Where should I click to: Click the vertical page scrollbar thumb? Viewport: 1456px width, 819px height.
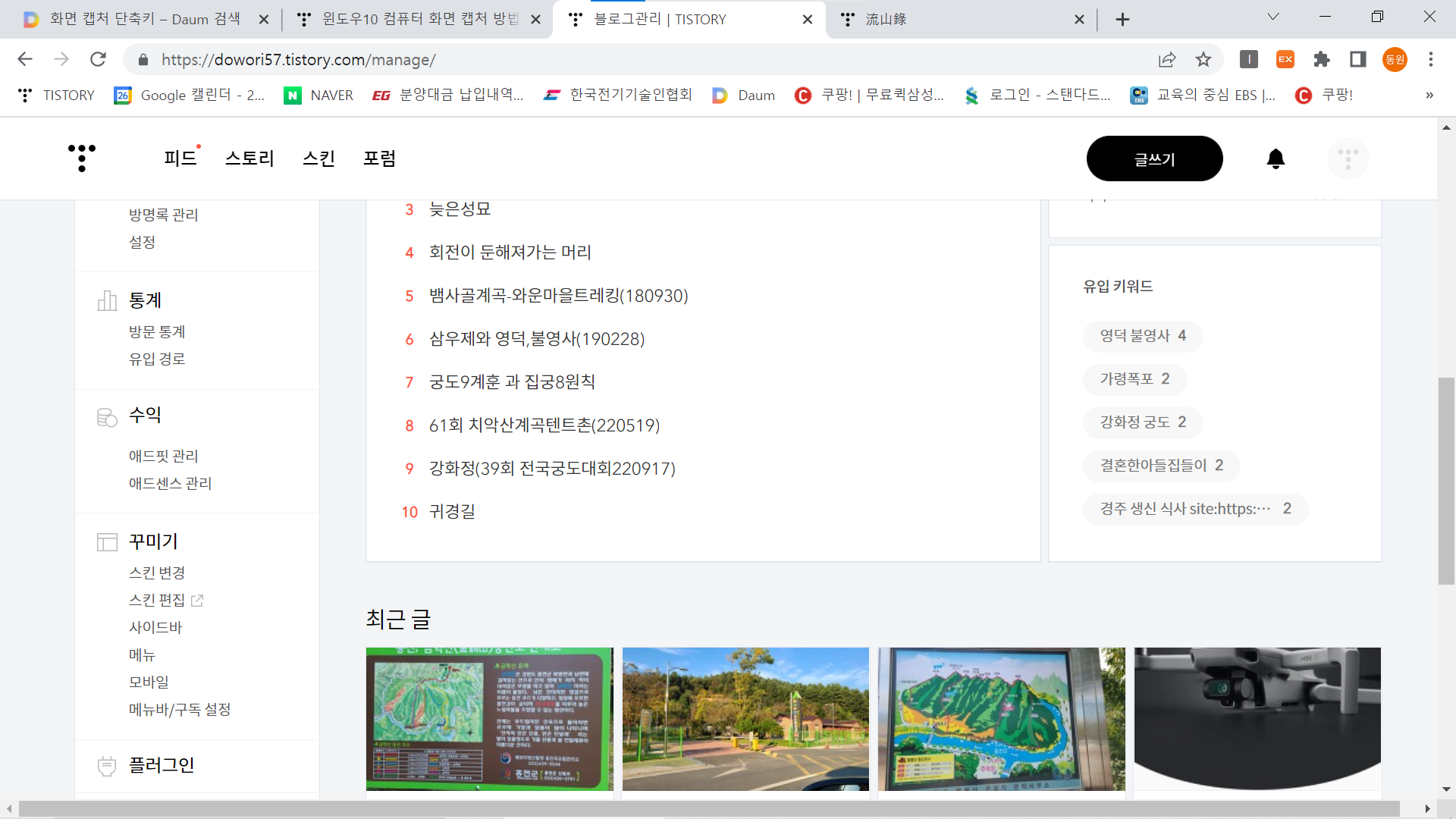tap(1446, 481)
